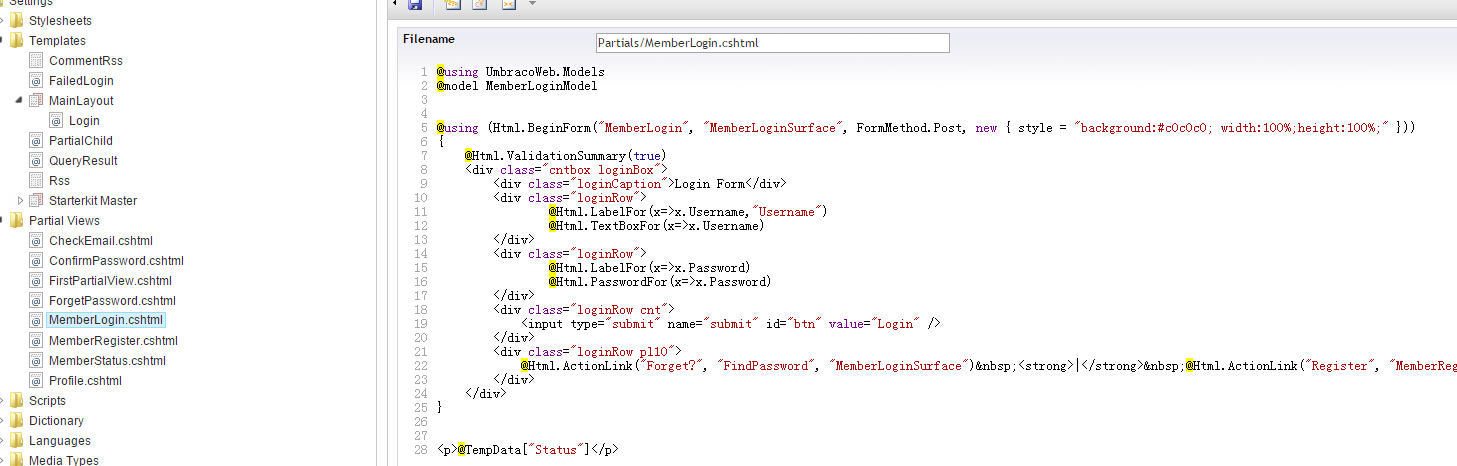Click the "Filename" label
Viewport: 1457px width, 466px height.
coord(429,39)
